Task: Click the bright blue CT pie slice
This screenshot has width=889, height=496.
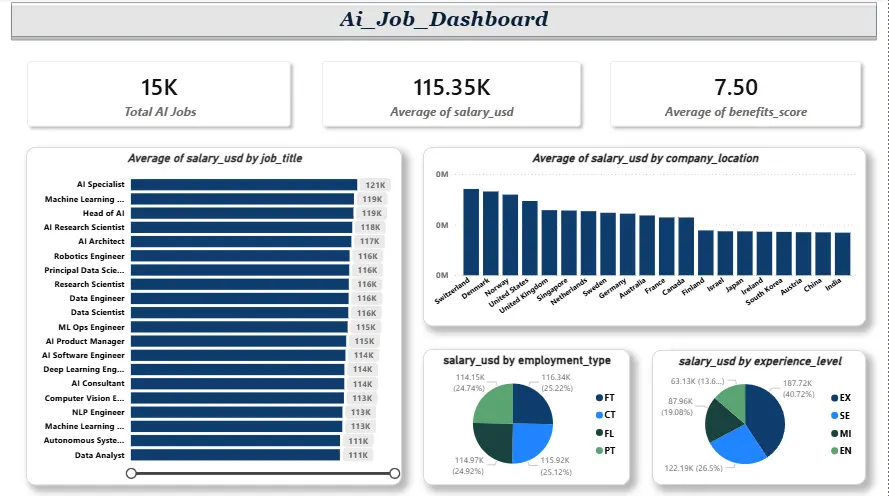Action: tap(530, 441)
